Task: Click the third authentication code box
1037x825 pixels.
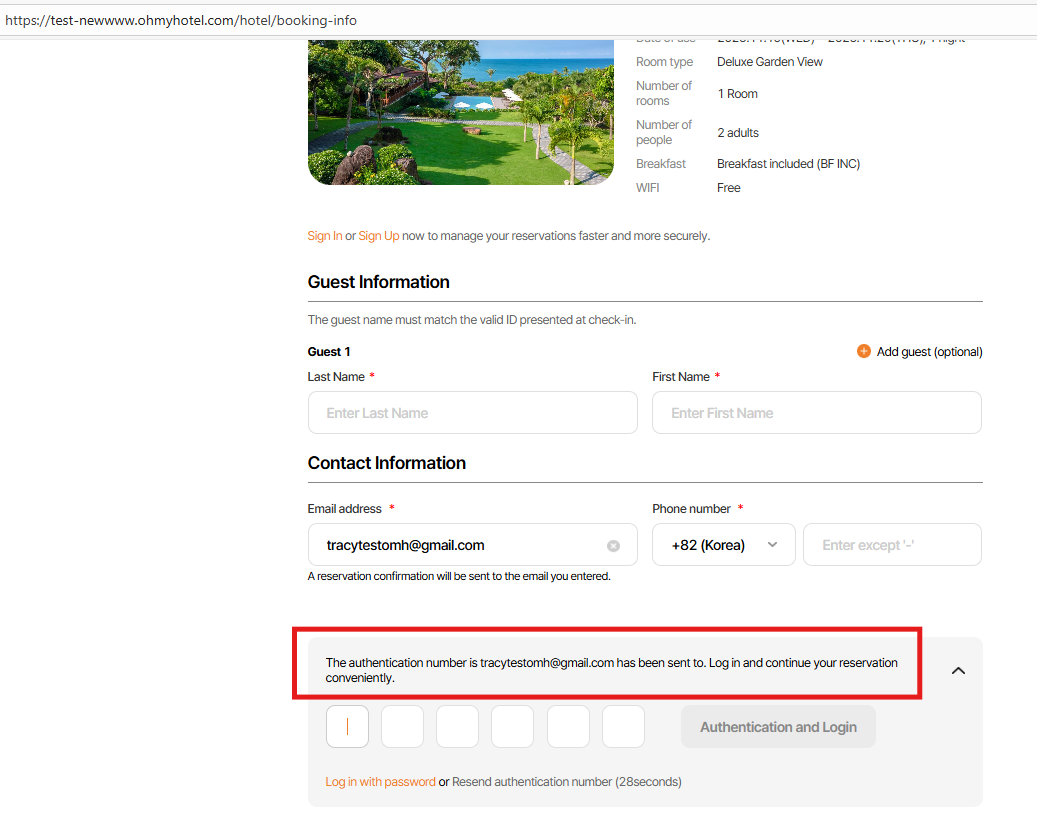Action: click(x=458, y=726)
